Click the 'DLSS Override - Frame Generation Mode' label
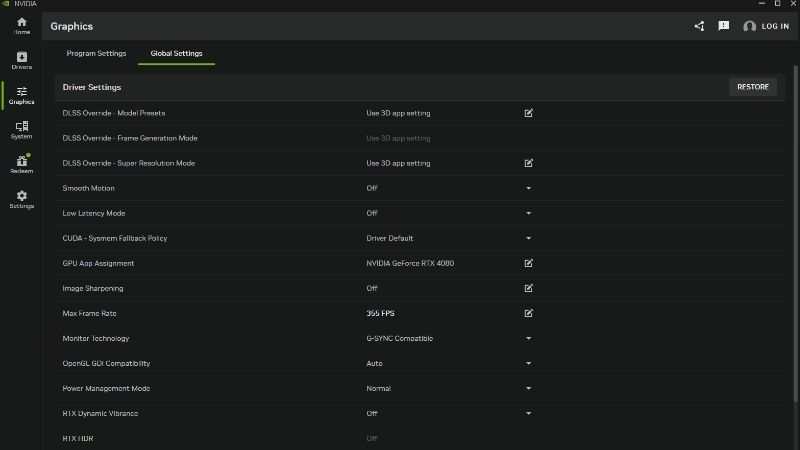The height and width of the screenshot is (450, 800). click(130, 138)
